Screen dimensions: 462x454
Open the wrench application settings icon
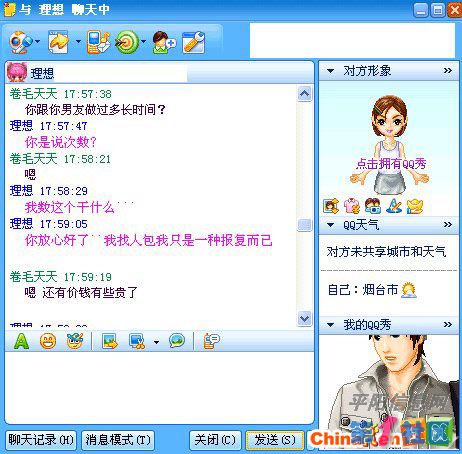click(194, 42)
